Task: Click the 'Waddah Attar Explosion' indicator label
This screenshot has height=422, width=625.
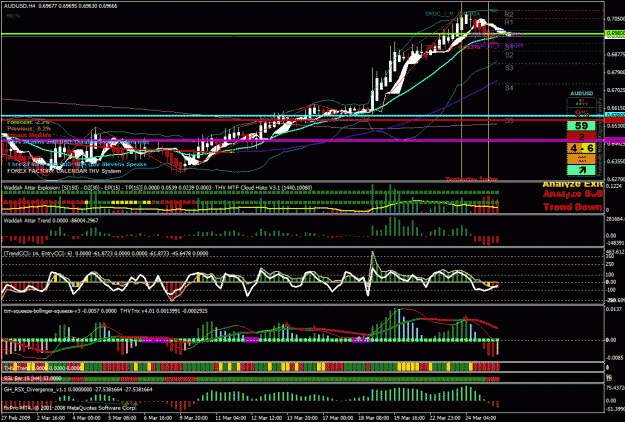Action: click(32, 187)
